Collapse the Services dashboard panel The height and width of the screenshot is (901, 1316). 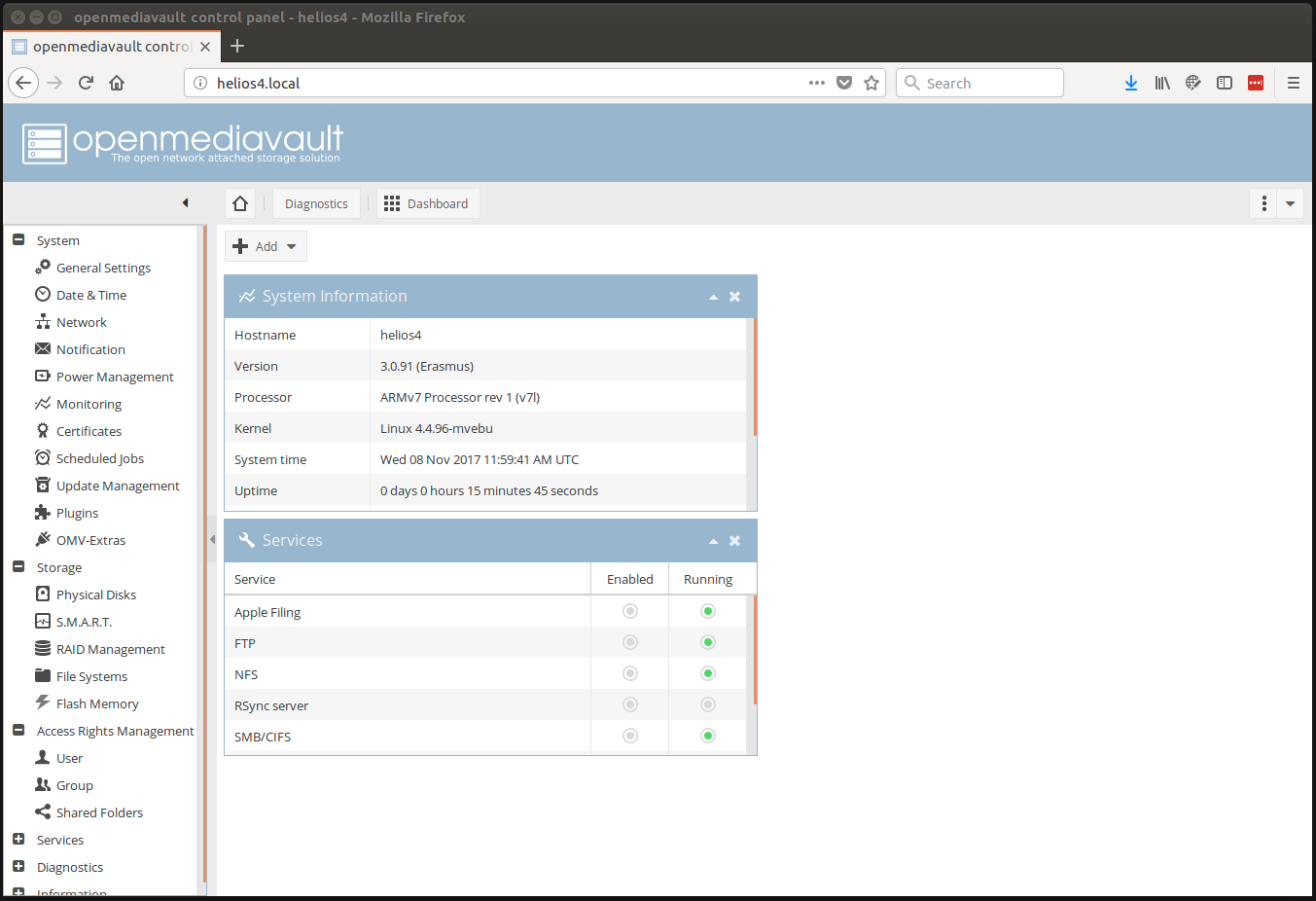tap(713, 541)
